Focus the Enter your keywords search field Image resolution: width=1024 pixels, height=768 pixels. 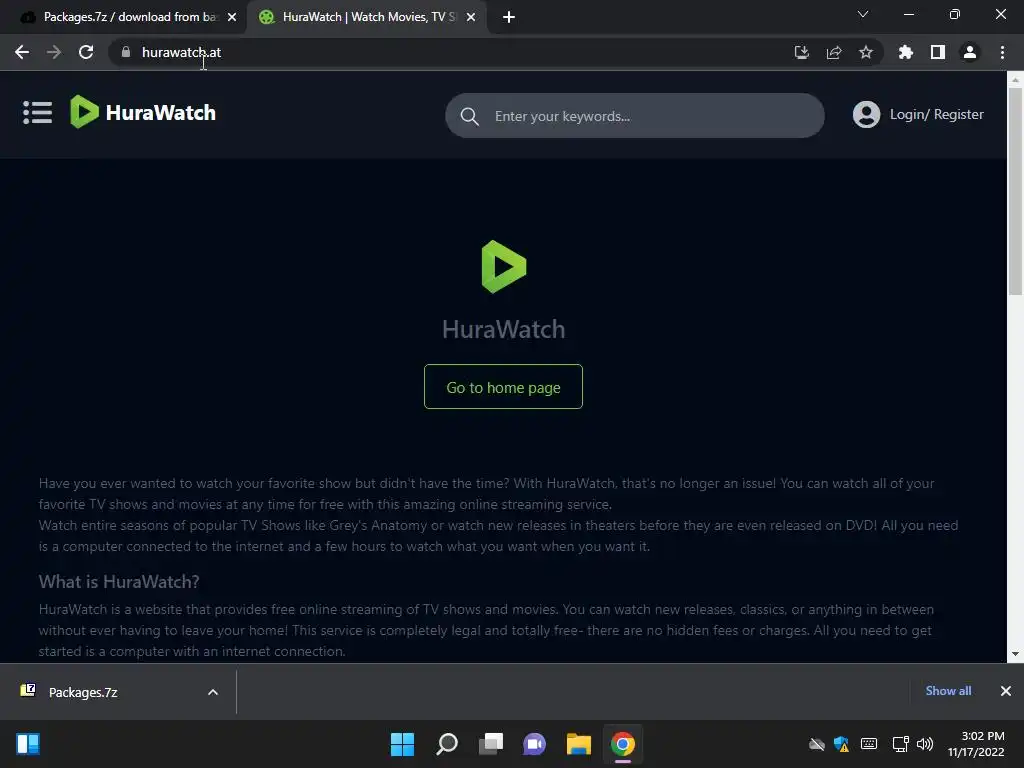(x=635, y=116)
